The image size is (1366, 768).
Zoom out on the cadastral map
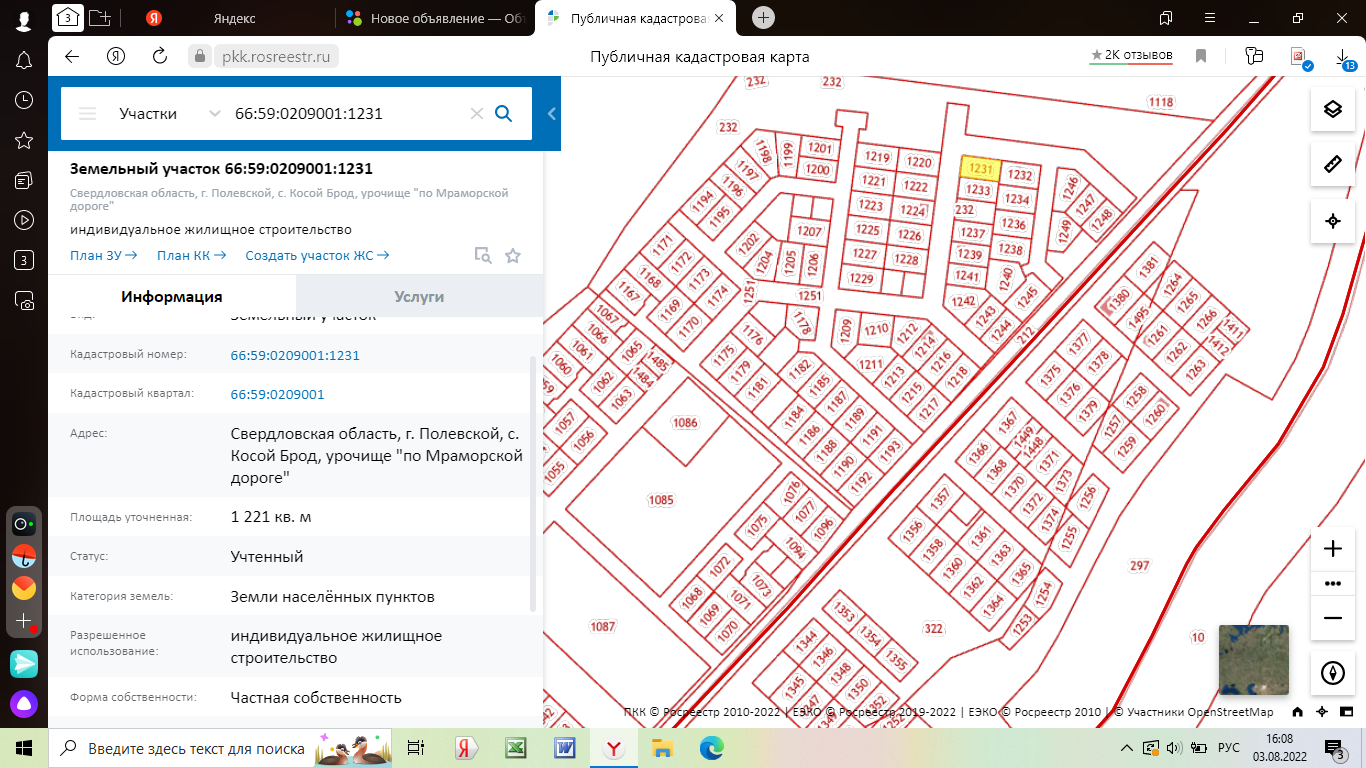point(1332,618)
